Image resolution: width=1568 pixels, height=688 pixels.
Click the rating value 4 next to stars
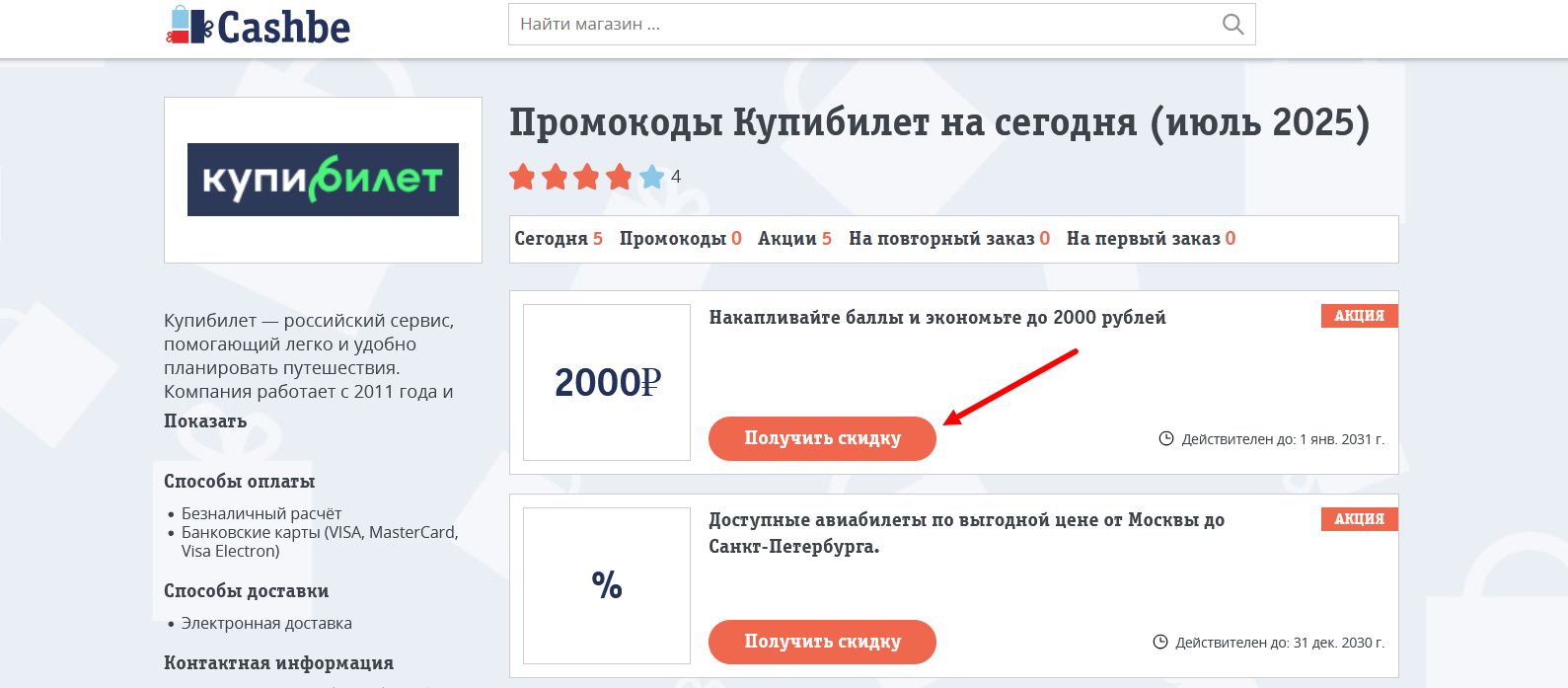(676, 177)
